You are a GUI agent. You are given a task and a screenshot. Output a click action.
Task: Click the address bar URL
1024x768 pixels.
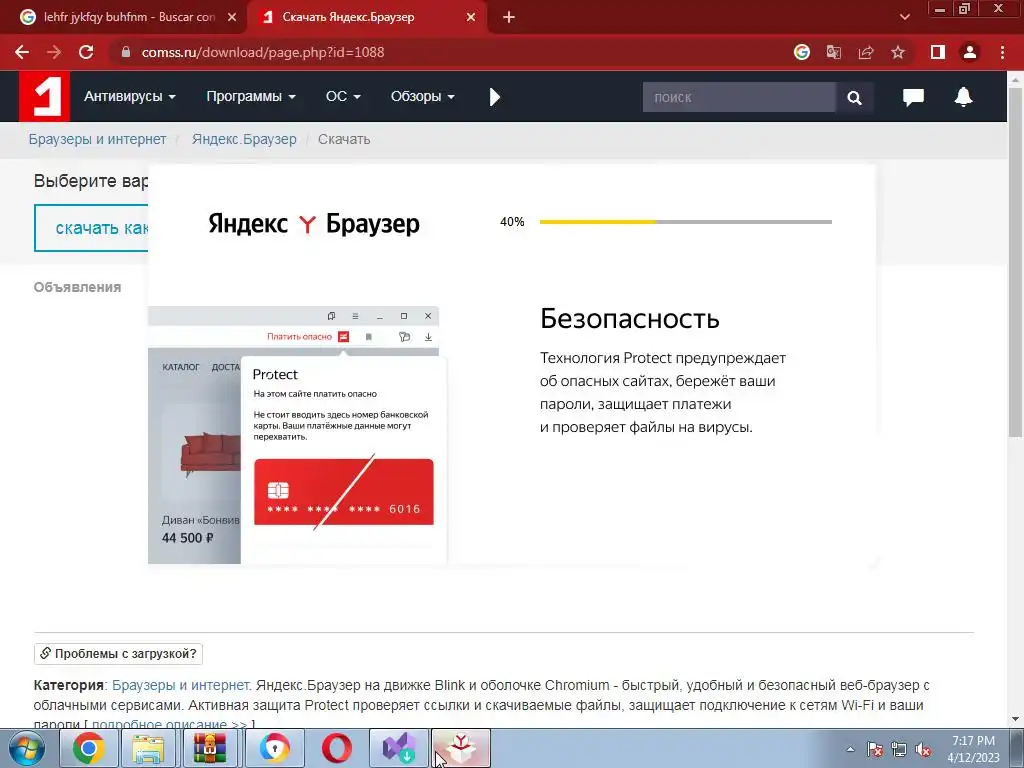click(x=263, y=52)
